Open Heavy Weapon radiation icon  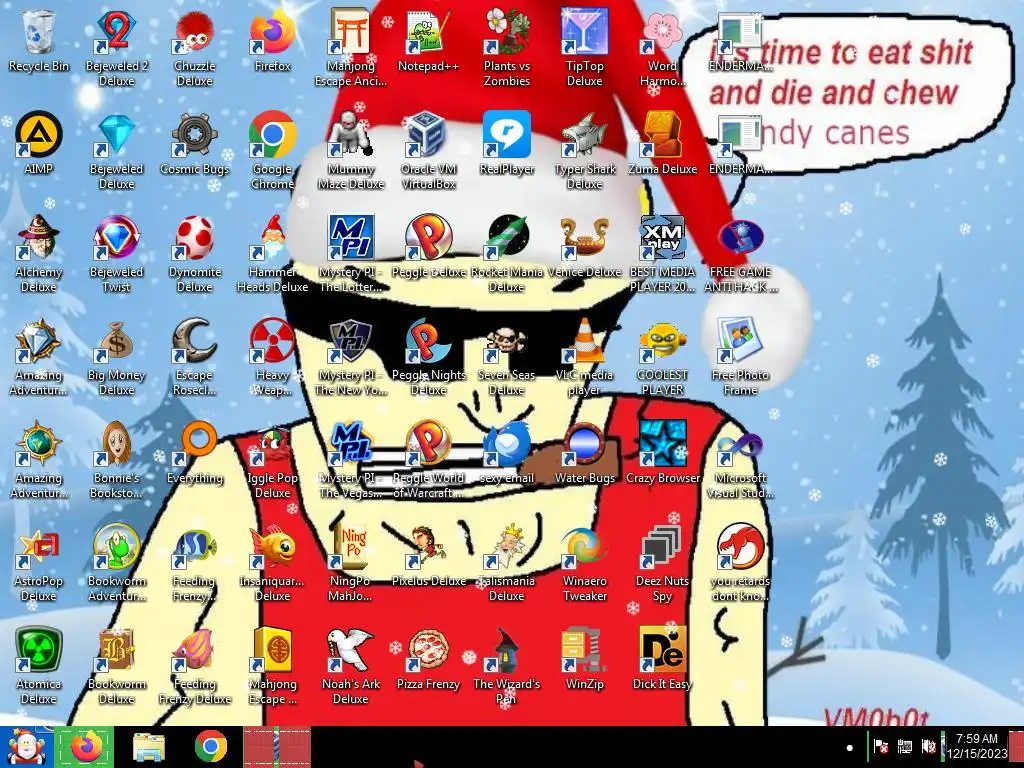(272, 358)
